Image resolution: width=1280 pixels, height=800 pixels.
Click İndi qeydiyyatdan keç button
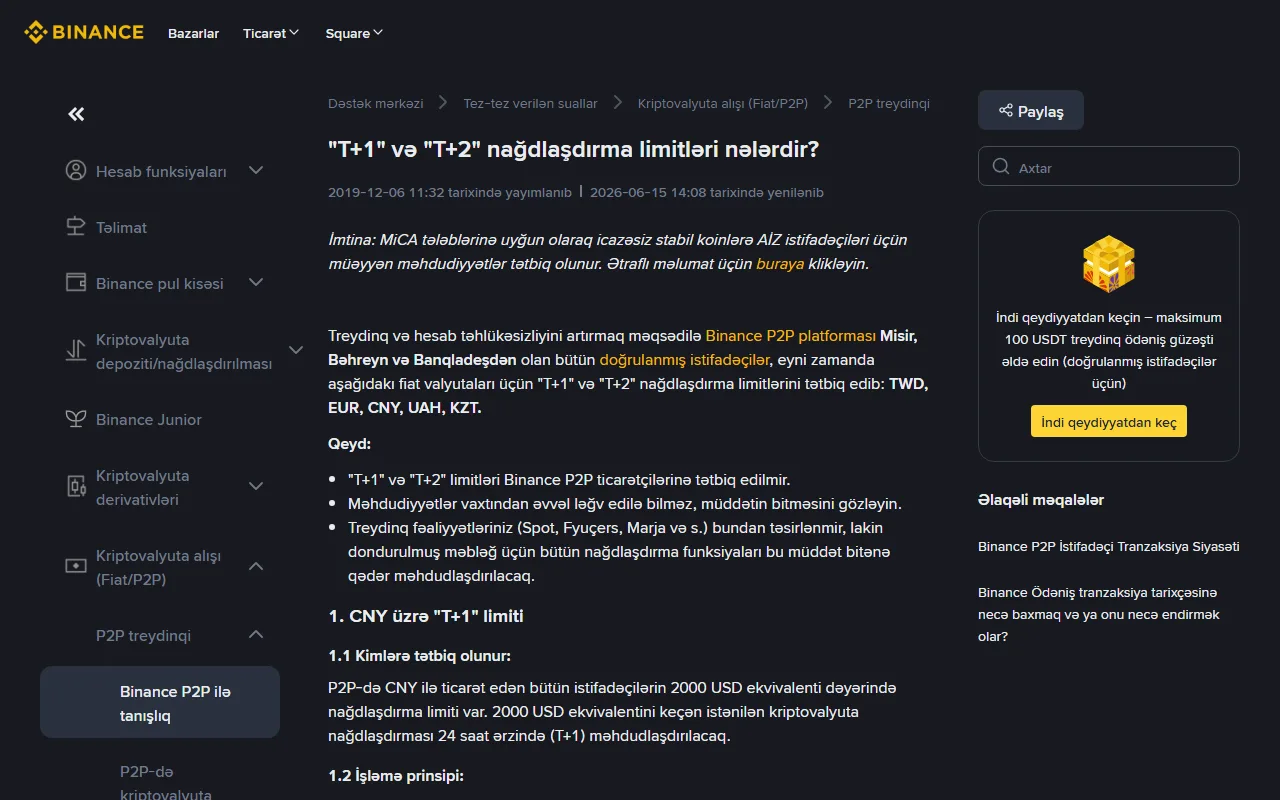(x=1109, y=421)
